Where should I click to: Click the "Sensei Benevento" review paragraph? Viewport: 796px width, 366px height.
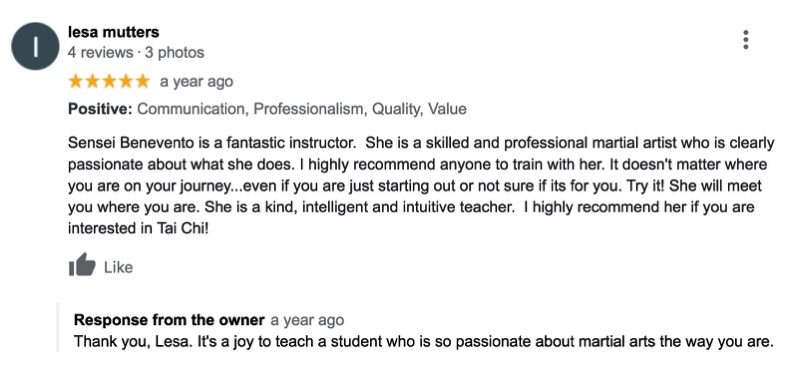(421, 186)
